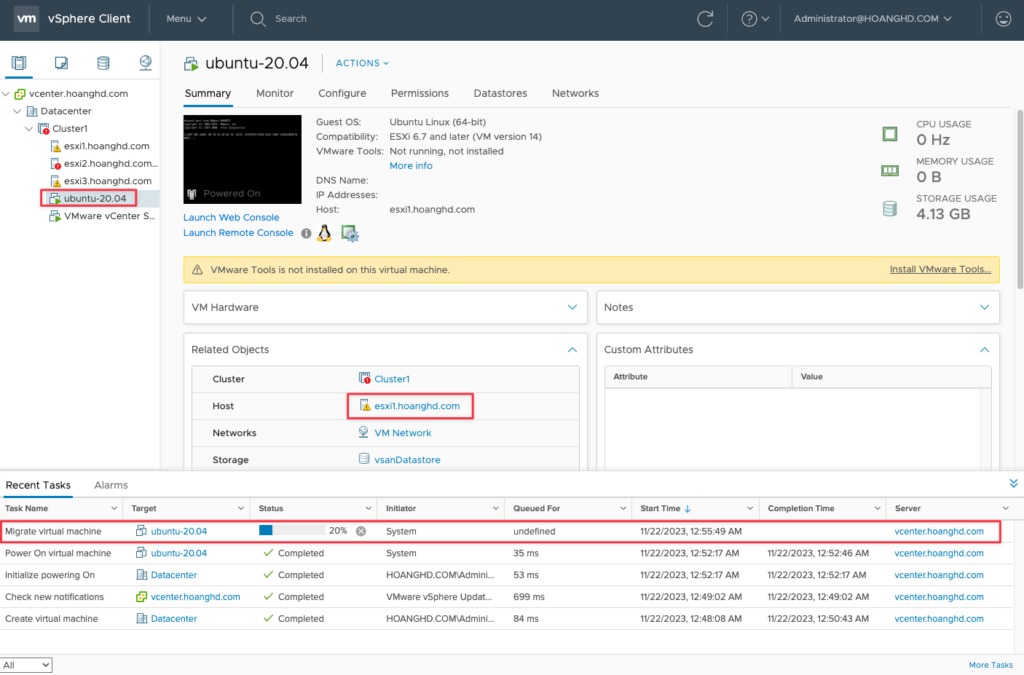The width and height of the screenshot is (1024, 675).
Task: Open the Networks tab
Action: pyautogui.click(x=575, y=93)
